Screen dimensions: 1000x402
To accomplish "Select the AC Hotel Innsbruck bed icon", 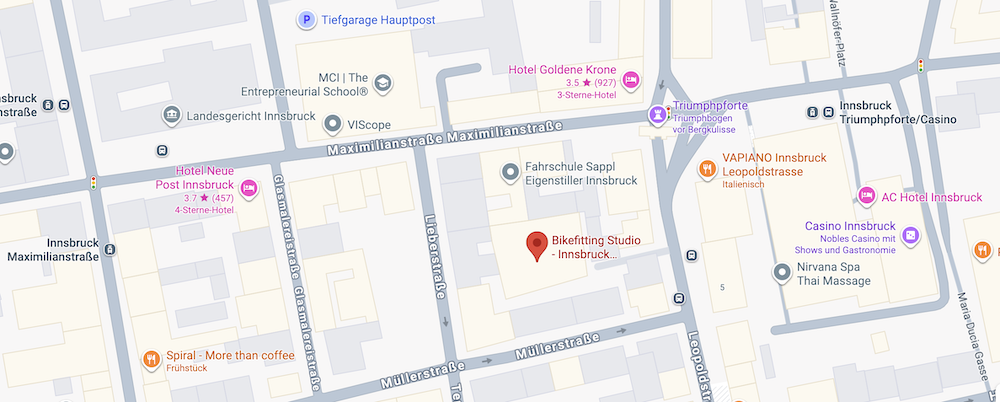I will 866,196.
